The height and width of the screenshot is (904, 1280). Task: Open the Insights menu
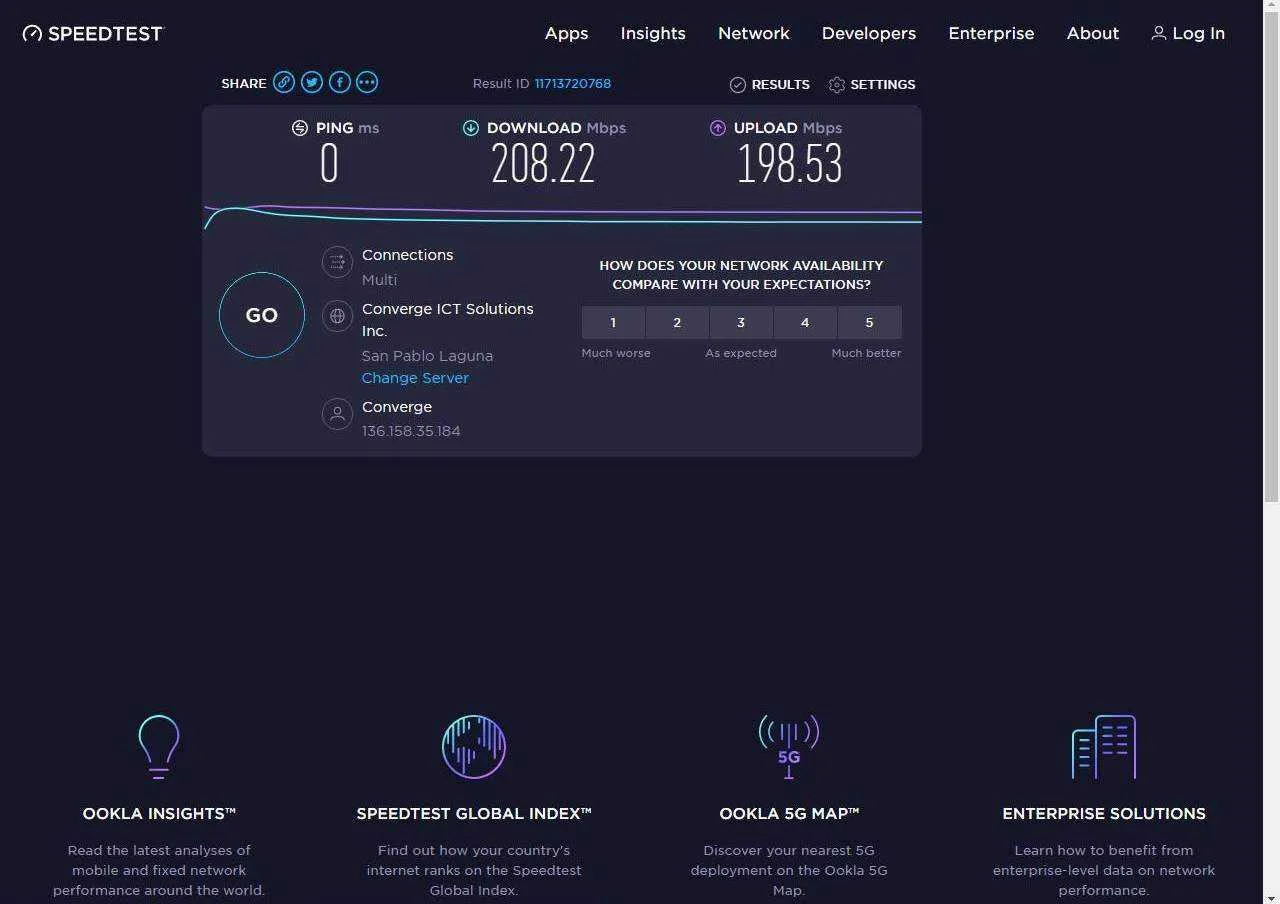point(653,33)
